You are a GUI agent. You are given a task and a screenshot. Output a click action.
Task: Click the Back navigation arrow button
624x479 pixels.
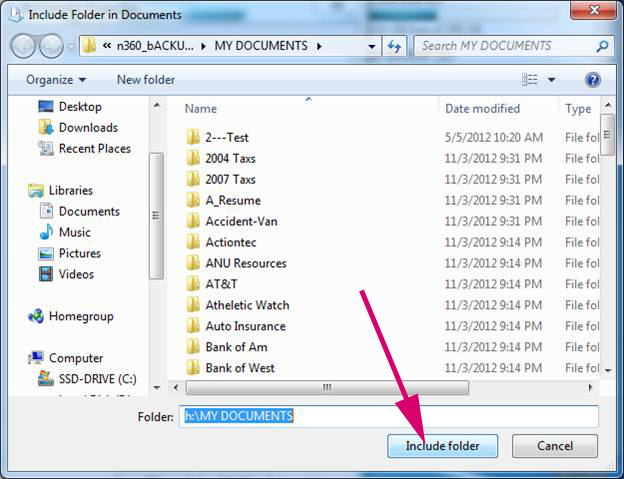click(24, 46)
